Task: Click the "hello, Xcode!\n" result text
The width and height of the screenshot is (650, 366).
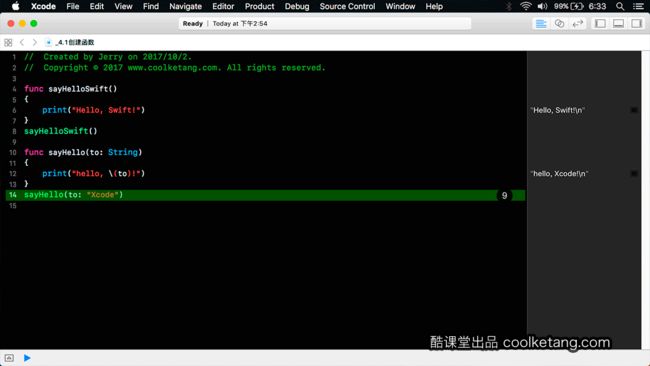Action: [x=559, y=174]
